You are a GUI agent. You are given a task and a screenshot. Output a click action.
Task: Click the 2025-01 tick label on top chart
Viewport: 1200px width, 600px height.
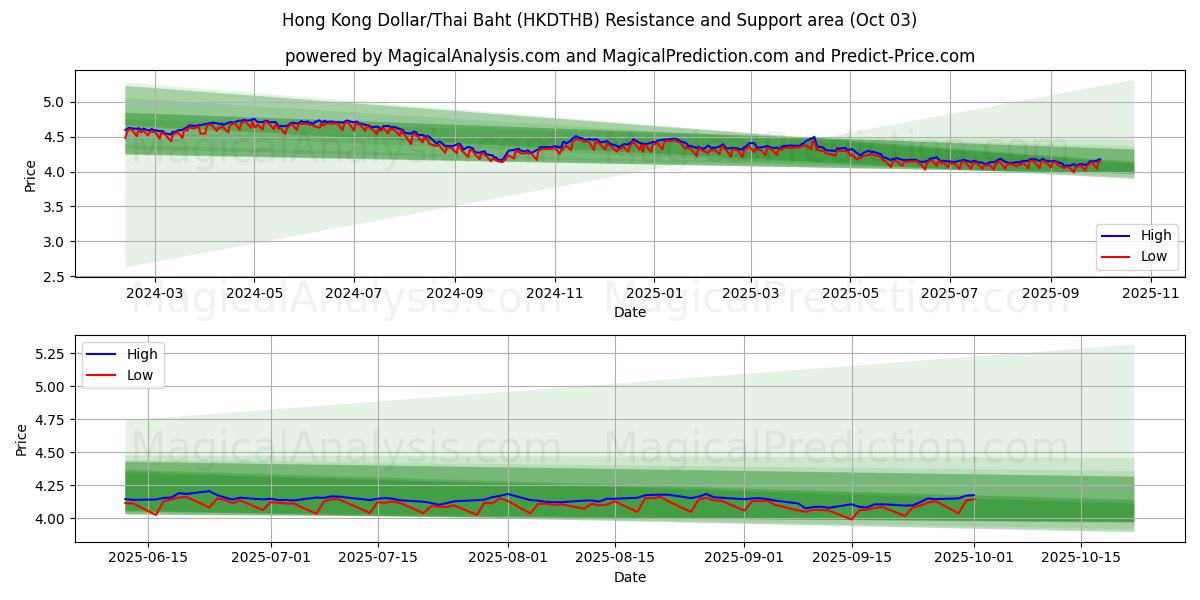point(654,294)
